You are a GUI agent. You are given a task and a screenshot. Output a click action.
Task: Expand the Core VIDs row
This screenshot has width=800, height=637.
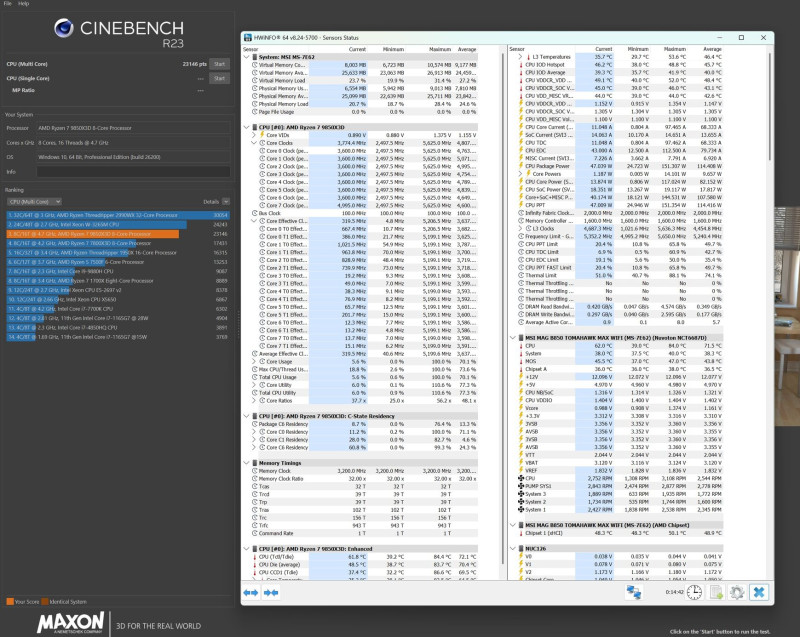pyautogui.click(x=254, y=135)
